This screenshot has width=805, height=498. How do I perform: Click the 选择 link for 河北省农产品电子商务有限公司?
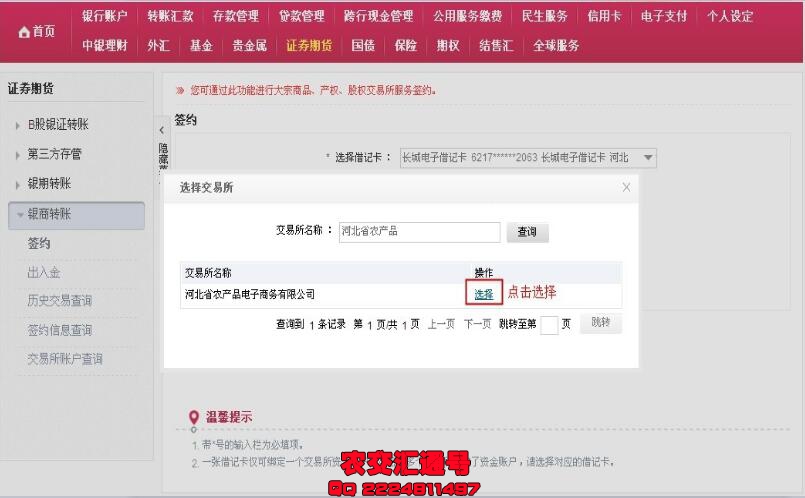tap(484, 294)
